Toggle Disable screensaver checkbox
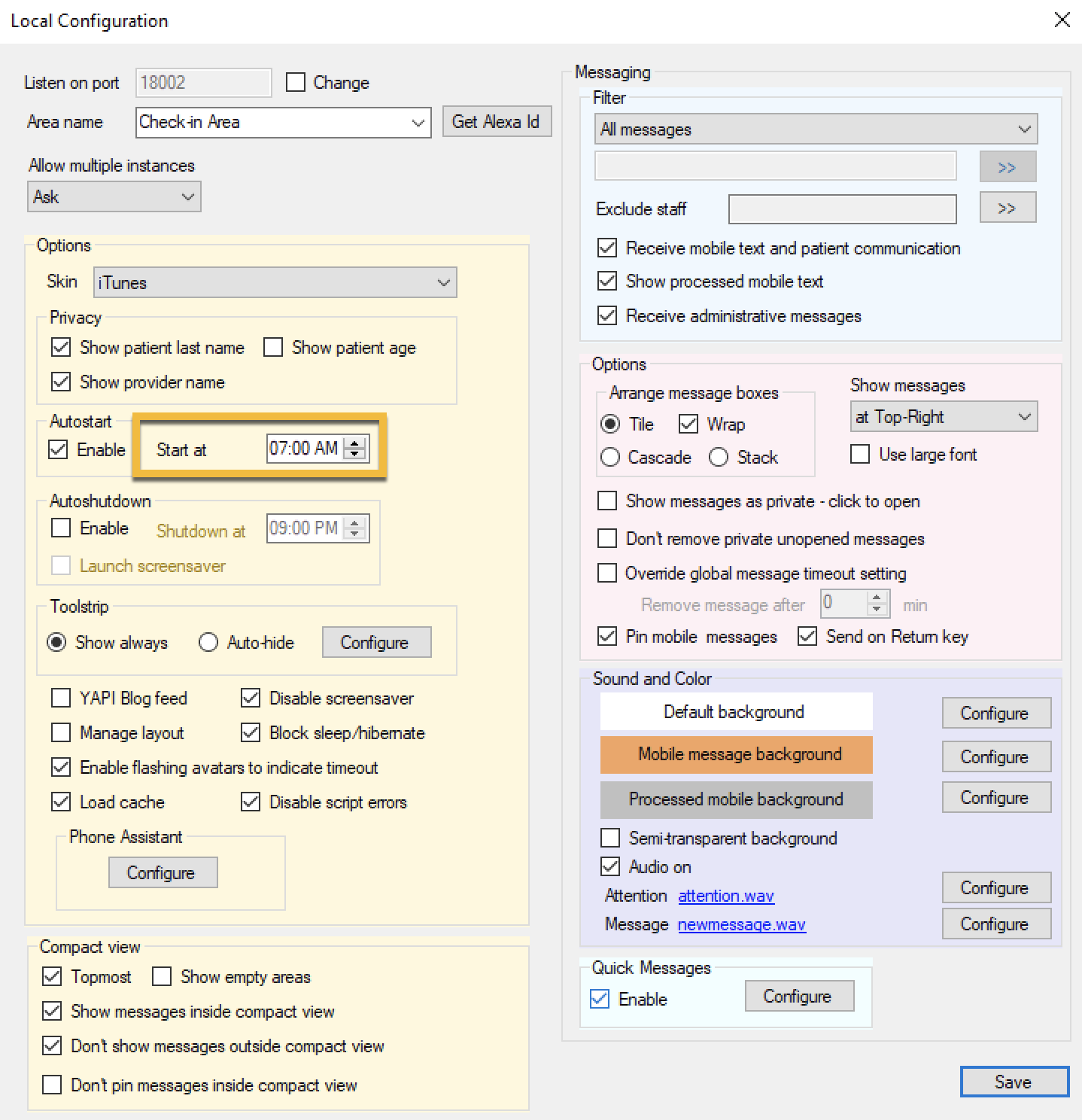 coord(251,698)
